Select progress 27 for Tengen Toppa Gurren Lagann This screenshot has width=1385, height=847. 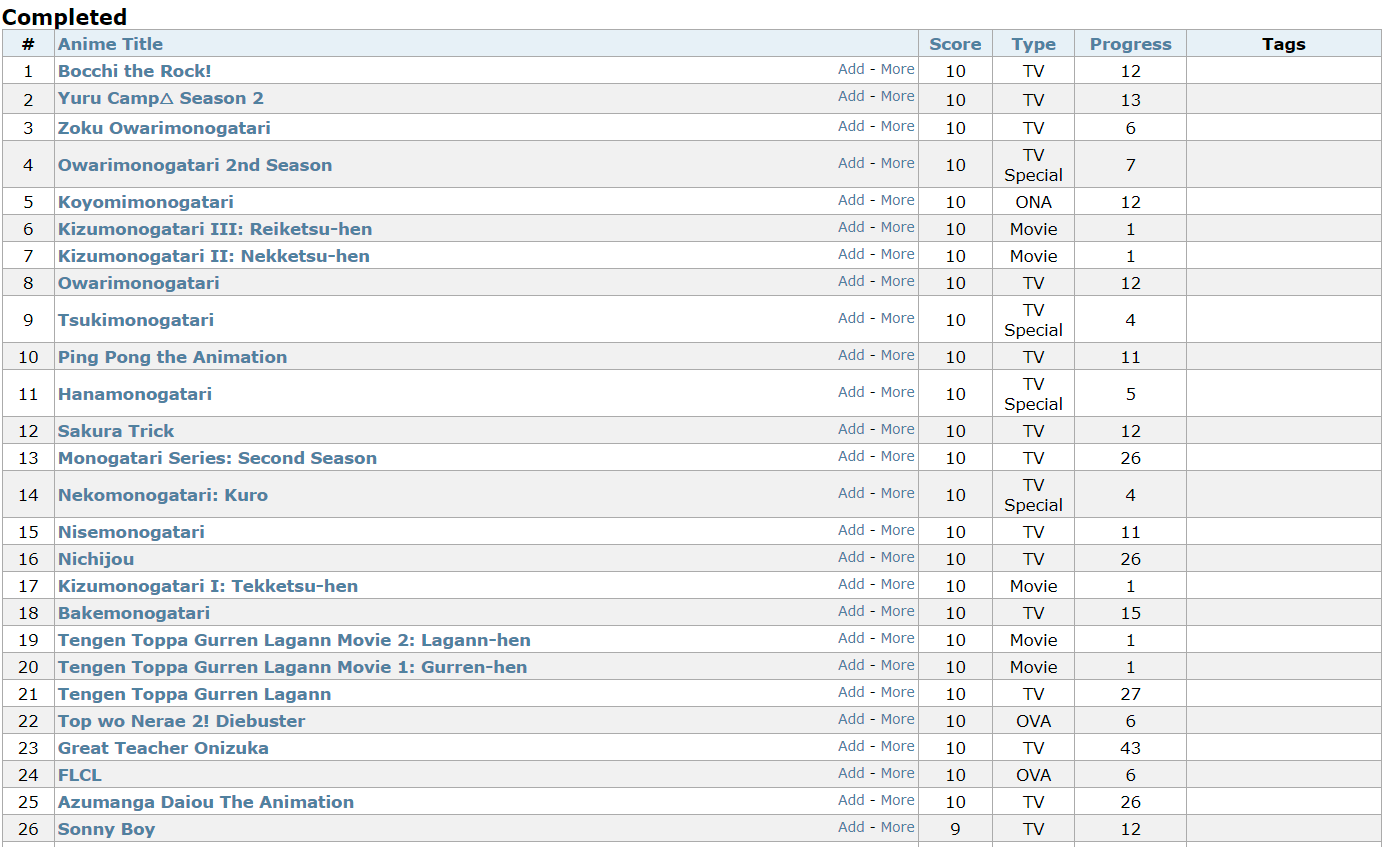(x=1131, y=694)
